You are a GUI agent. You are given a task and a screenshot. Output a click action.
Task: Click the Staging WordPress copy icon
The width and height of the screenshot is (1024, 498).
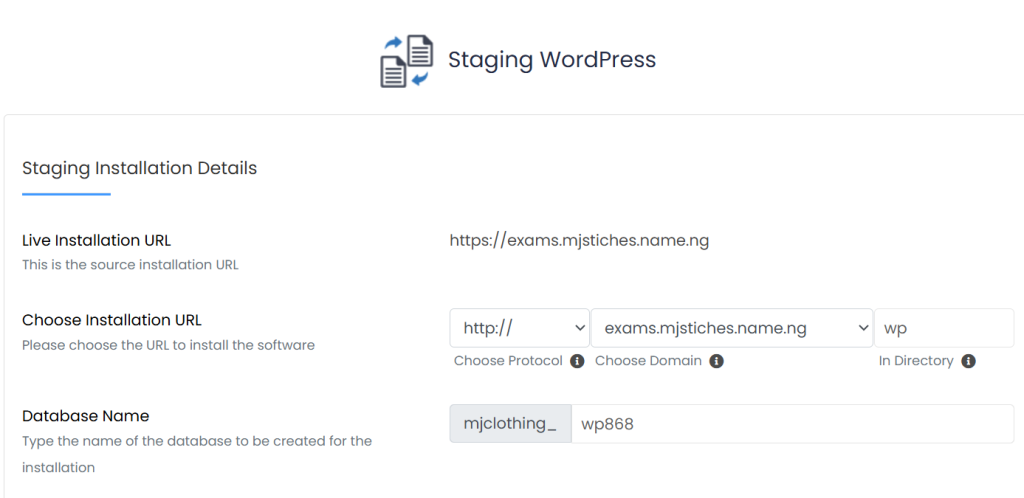coord(406,61)
